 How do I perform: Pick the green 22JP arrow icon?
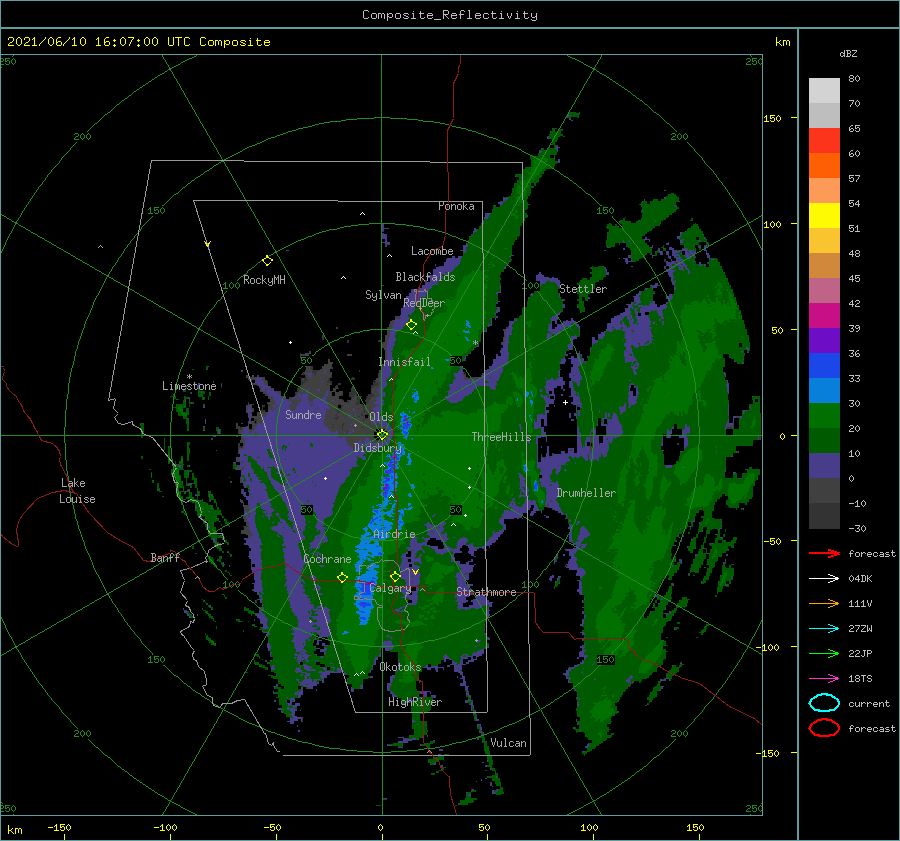click(824, 653)
